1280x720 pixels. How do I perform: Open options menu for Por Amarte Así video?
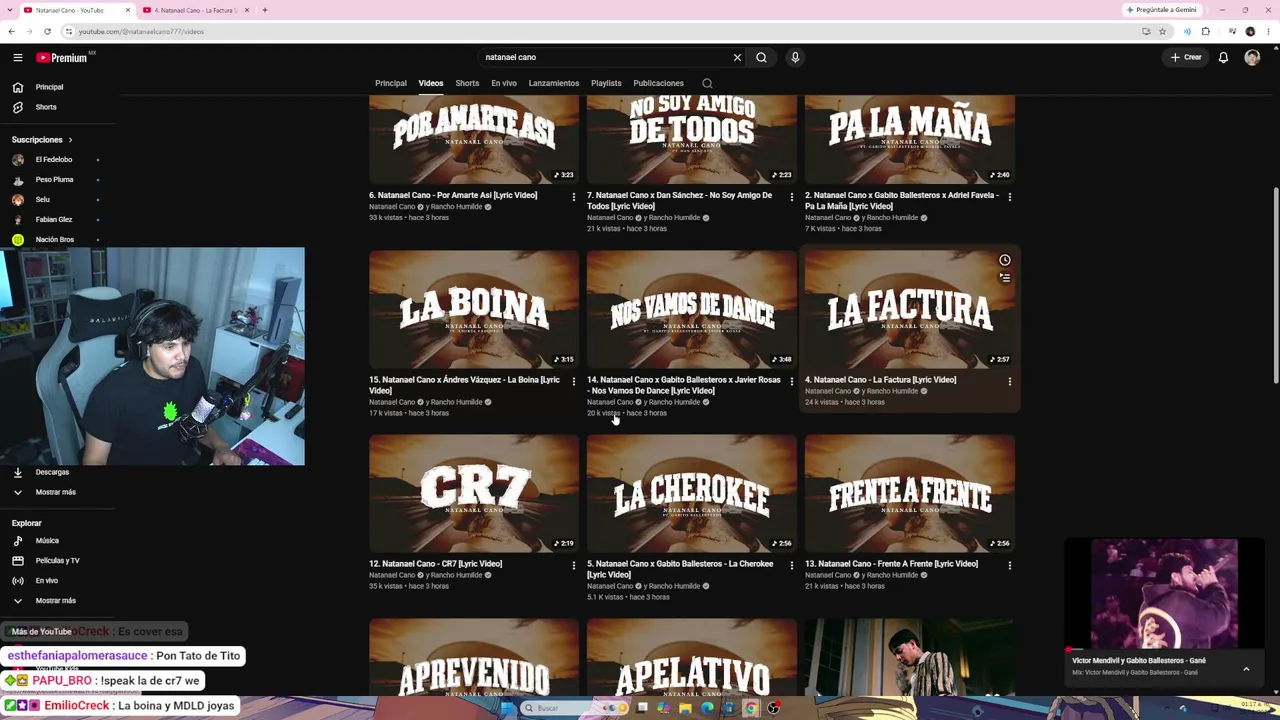point(574,197)
